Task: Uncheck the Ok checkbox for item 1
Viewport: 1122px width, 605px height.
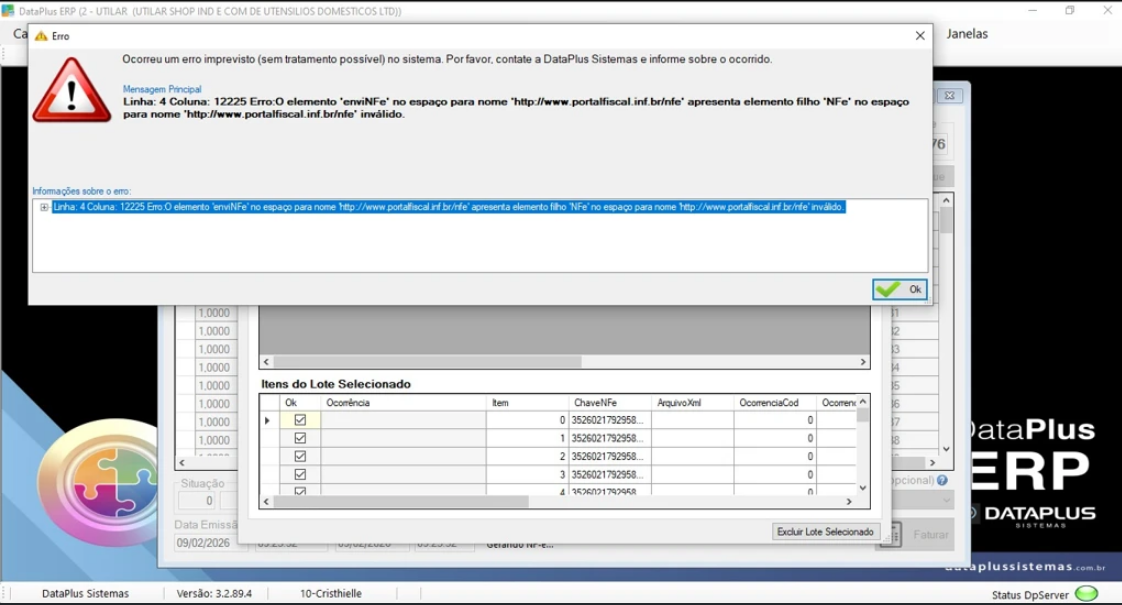Action: tap(300, 438)
